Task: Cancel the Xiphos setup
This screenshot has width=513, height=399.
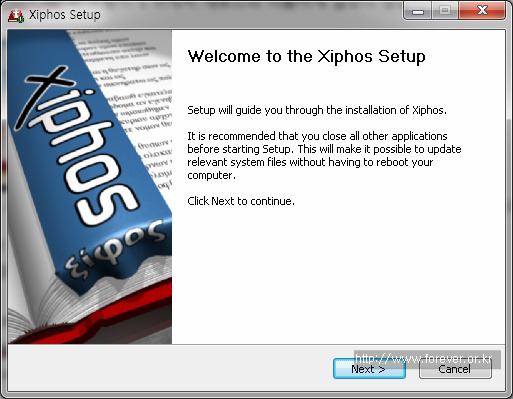Action: tap(455, 369)
